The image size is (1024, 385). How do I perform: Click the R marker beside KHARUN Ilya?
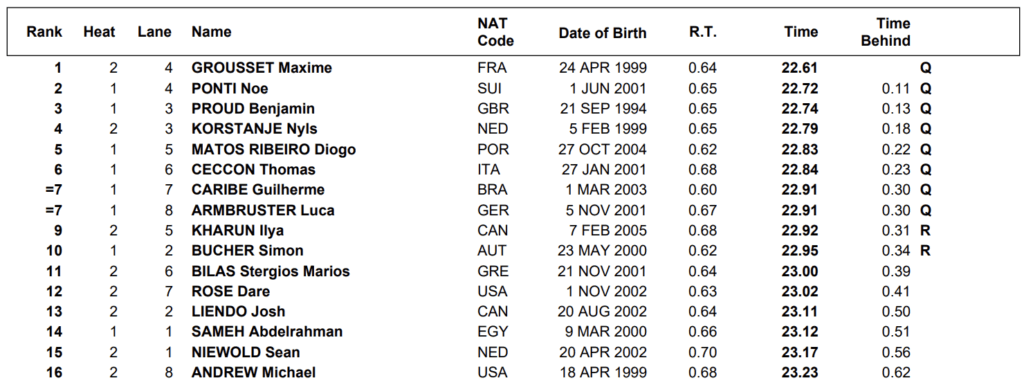tap(925, 230)
